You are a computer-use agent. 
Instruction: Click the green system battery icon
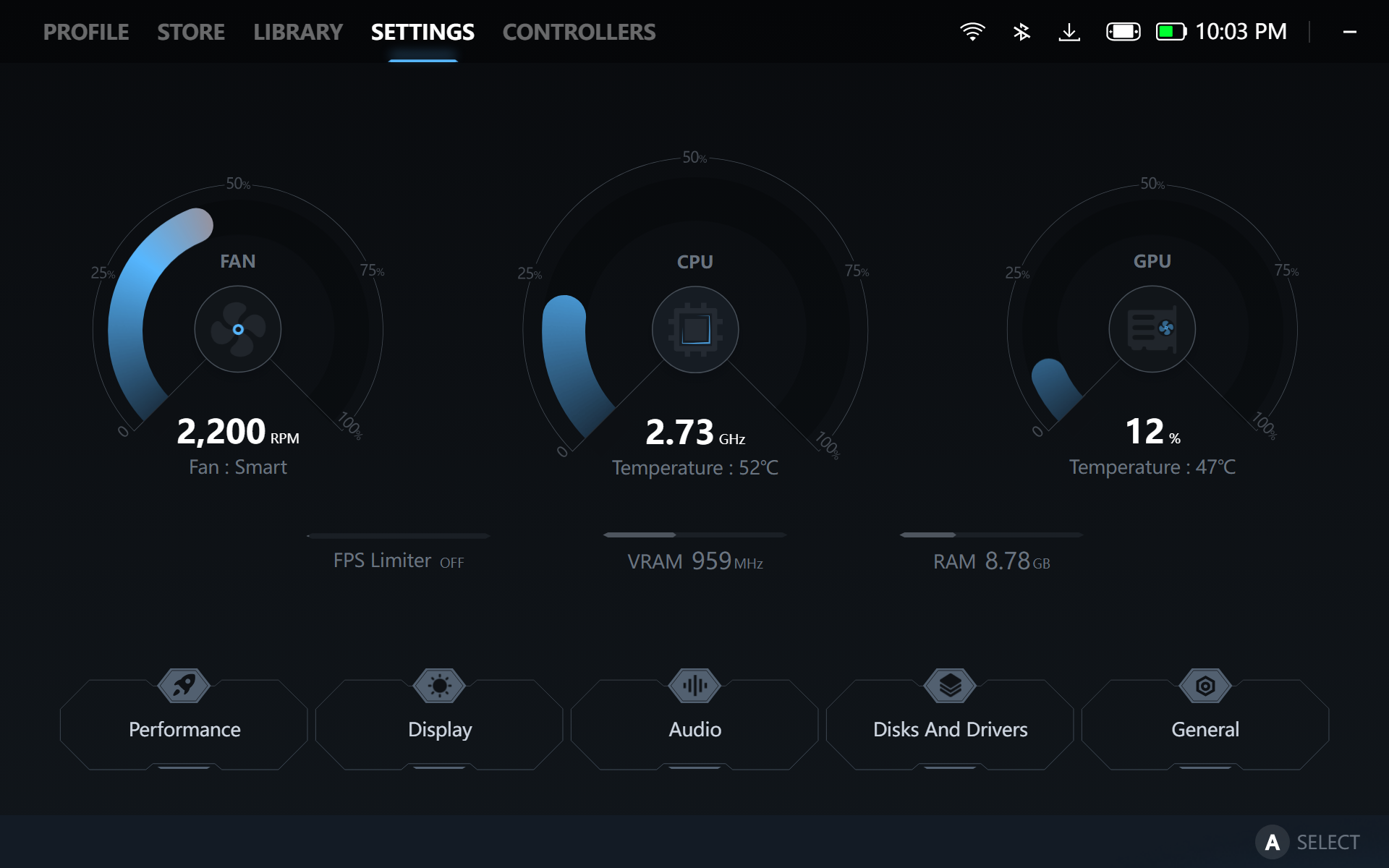tap(1171, 32)
